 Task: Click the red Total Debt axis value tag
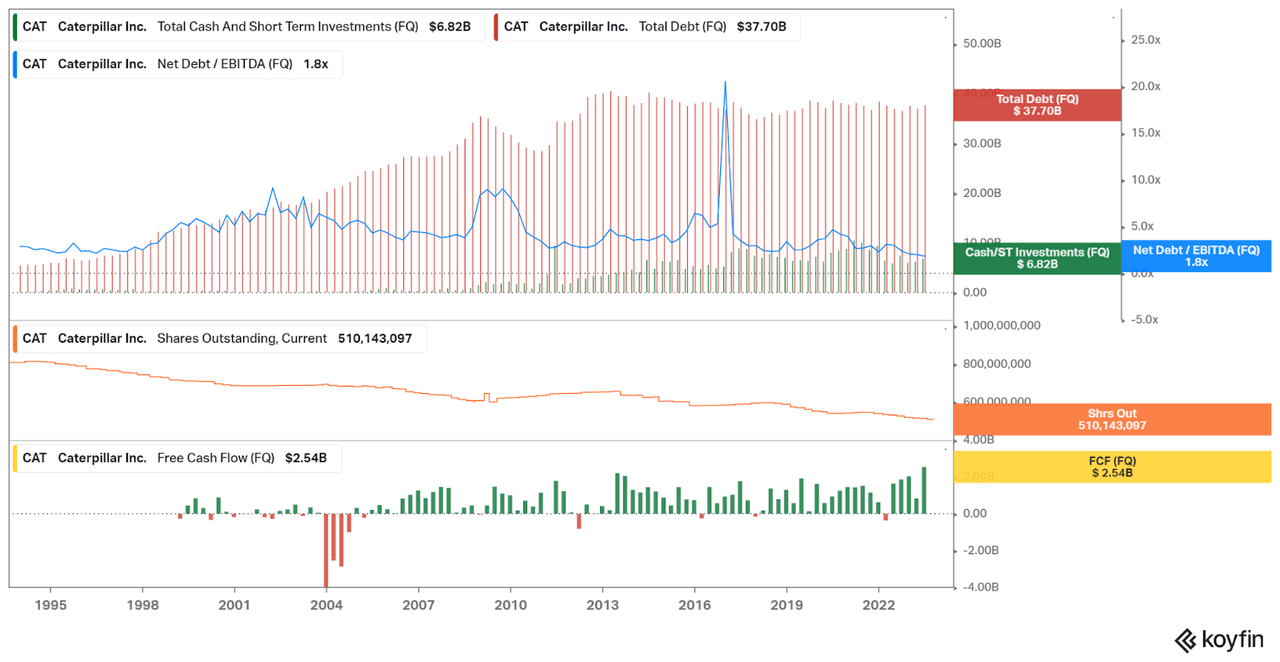point(1036,104)
